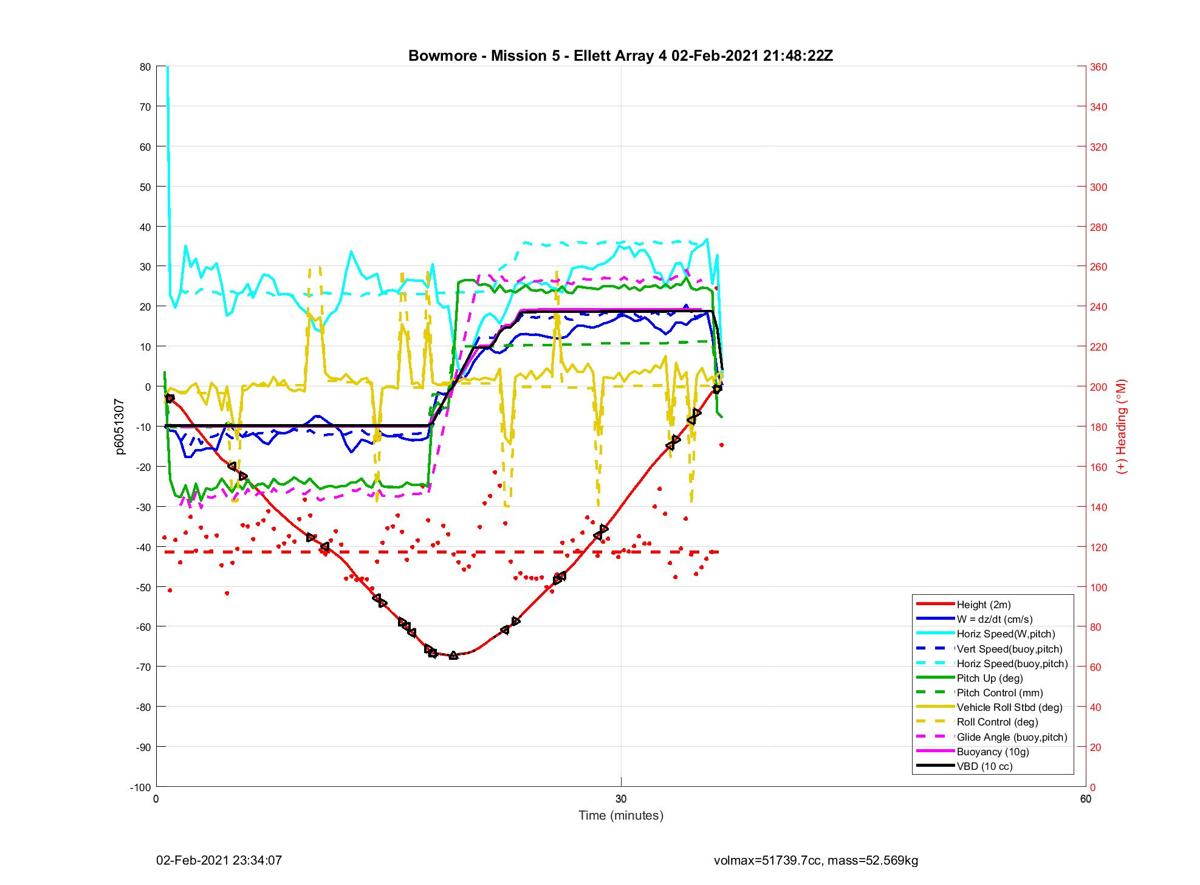Click the black VBD legend line sample
Image resolution: width=1200 pixels, height=885 pixels.
coord(934,766)
